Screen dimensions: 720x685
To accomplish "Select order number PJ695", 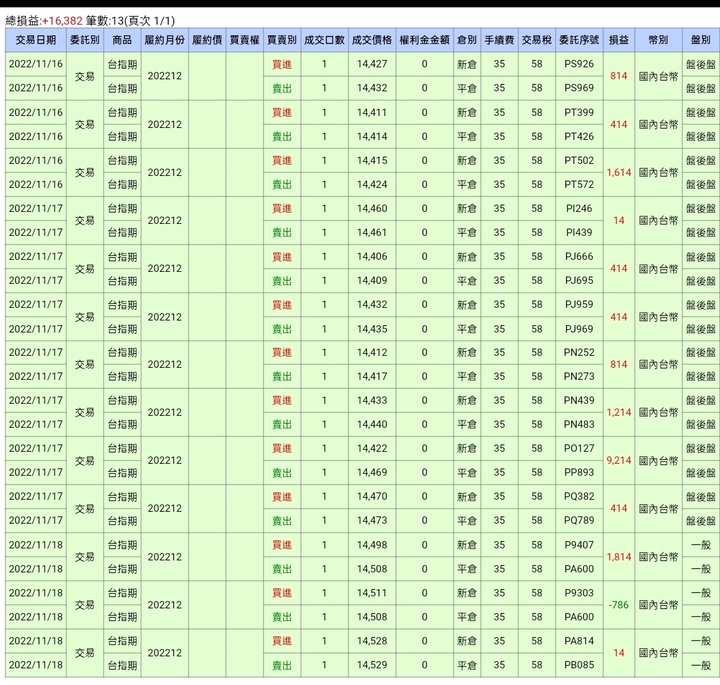I will click(x=579, y=281).
